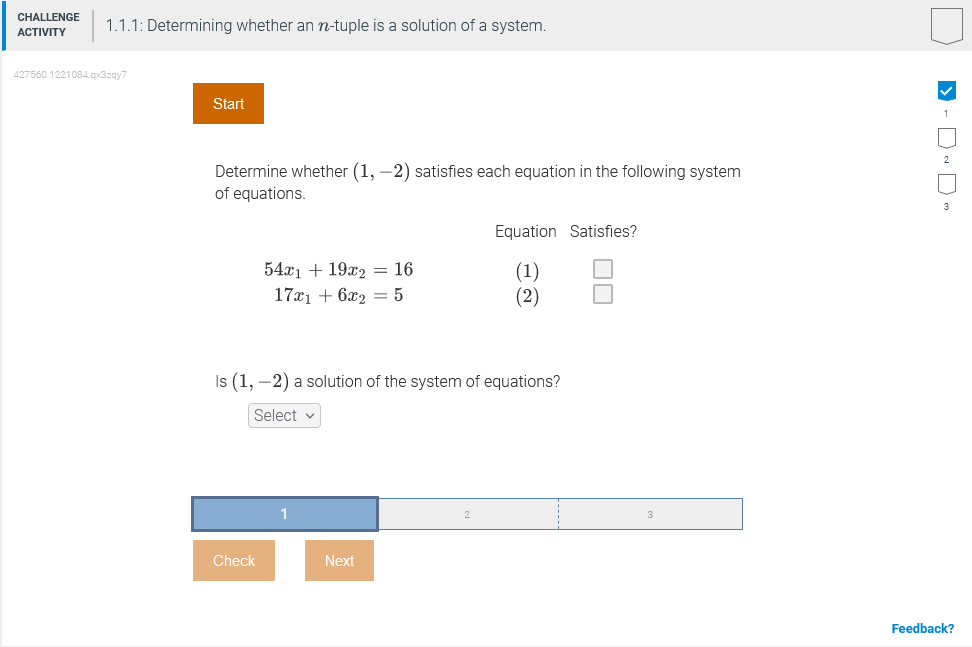
Task: Click the Check button
Action: coord(234,560)
